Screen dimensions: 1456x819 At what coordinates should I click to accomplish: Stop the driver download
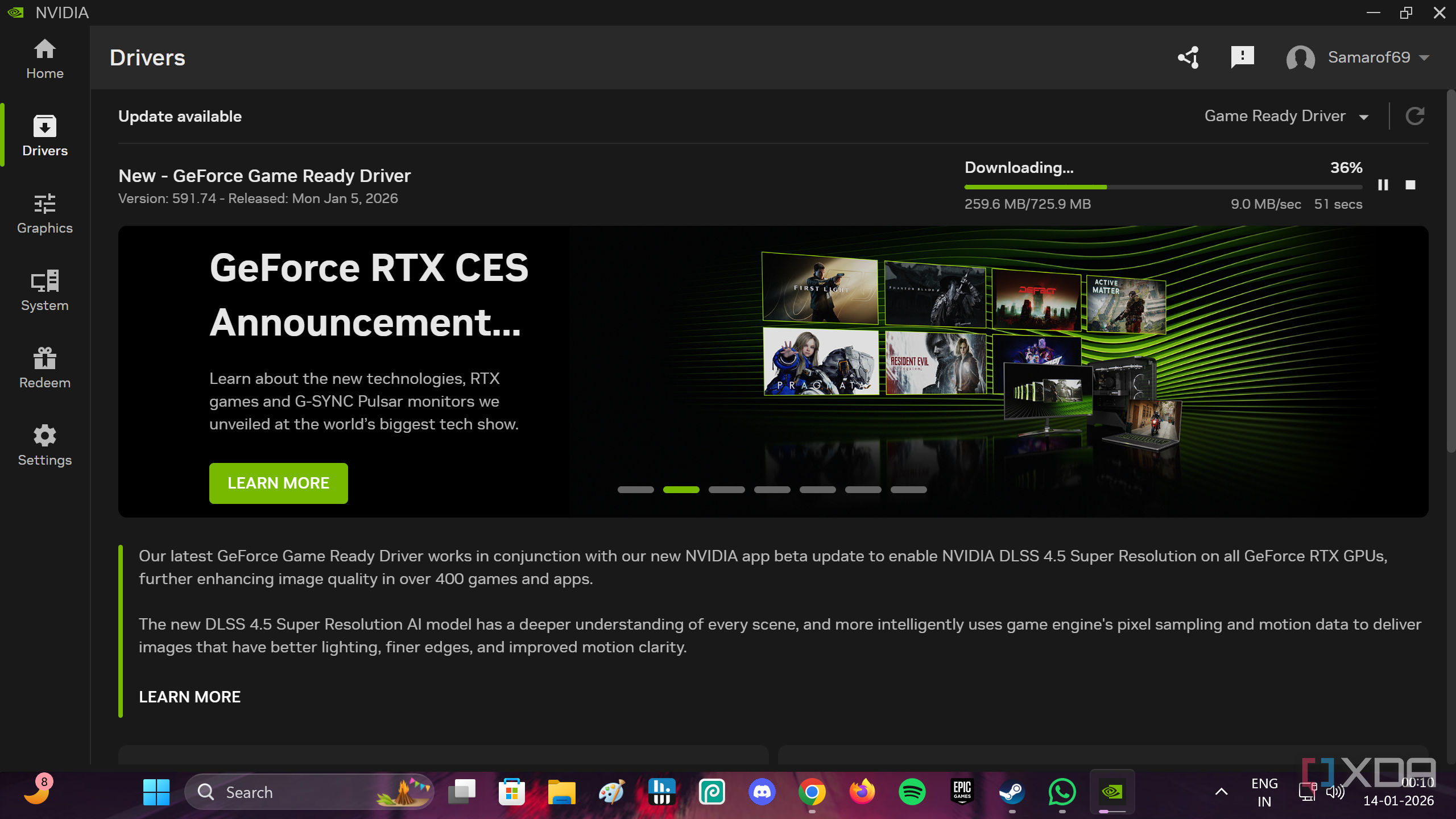pos(1410,185)
